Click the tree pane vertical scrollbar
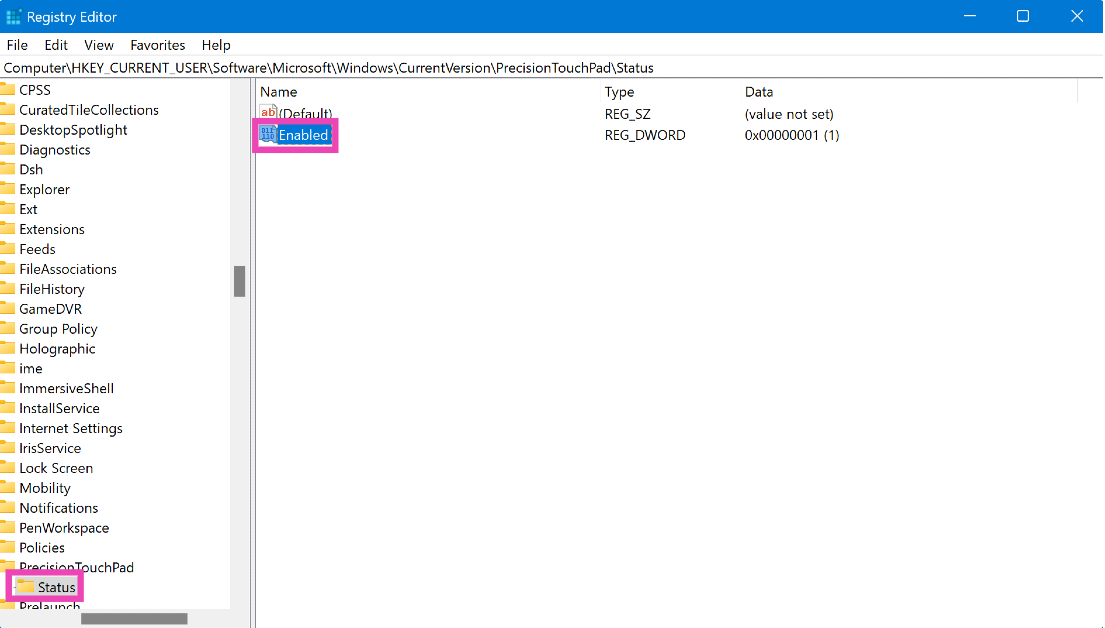Viewport: 1105px width, 628px height. point(239,281)
